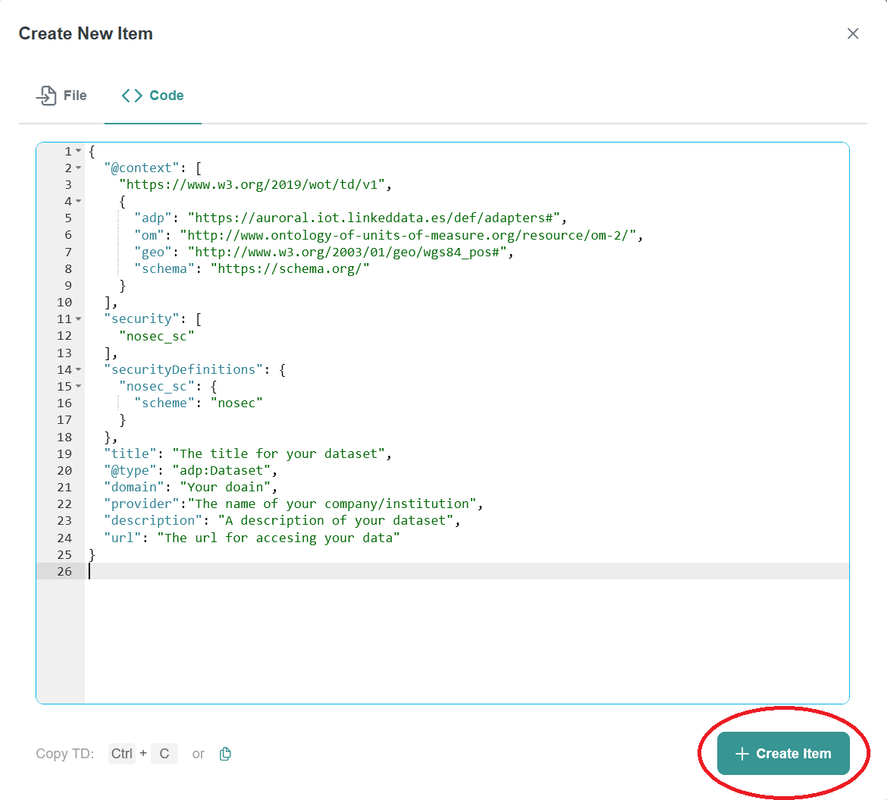Click the "https://www.w3.org/2019/wot/td/v1" string
This screenshot has height=800, width=887.
point(252,184)
